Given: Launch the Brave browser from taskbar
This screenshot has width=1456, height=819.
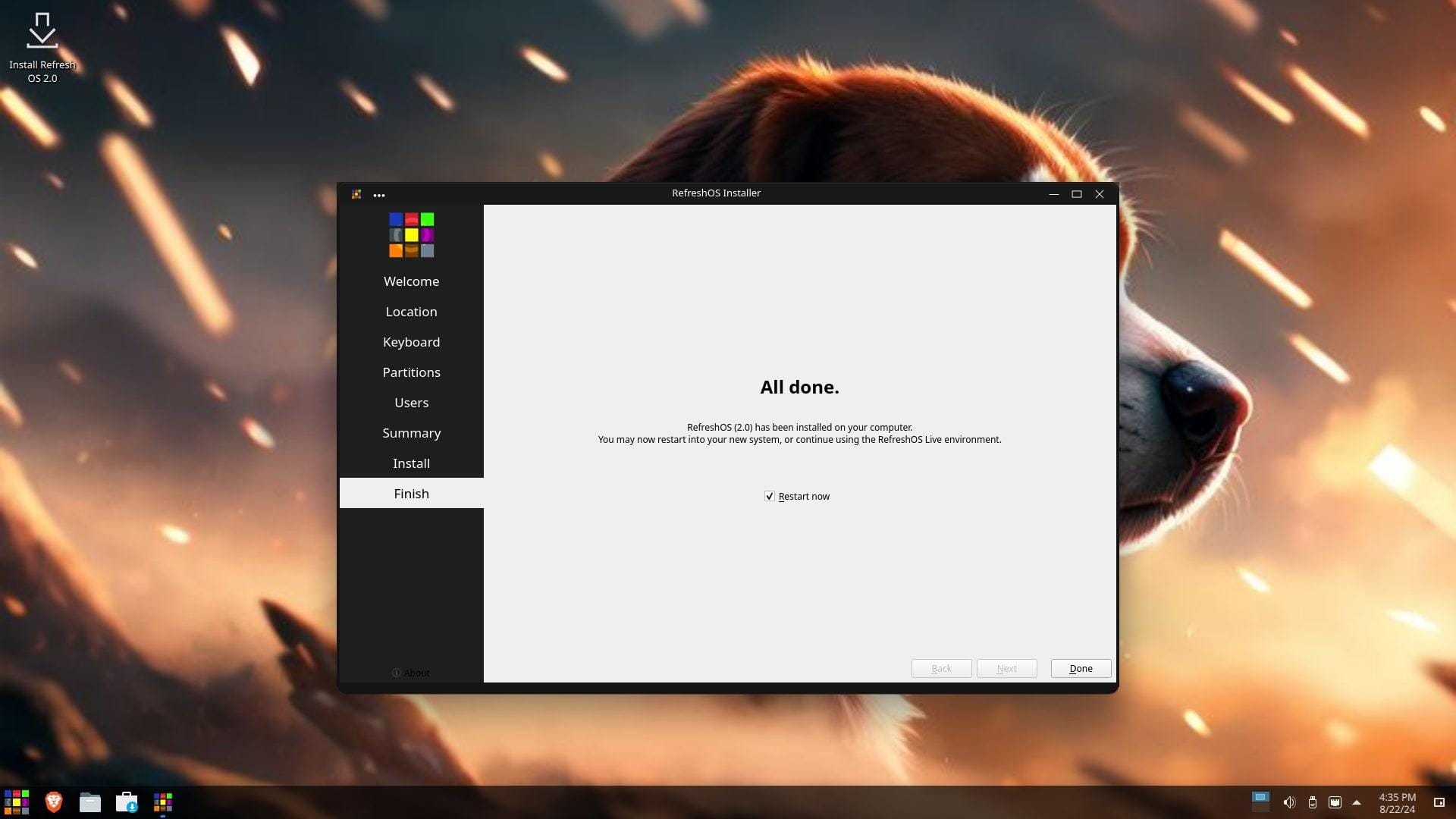Looking at the screenshot, I should click(53, 802).
